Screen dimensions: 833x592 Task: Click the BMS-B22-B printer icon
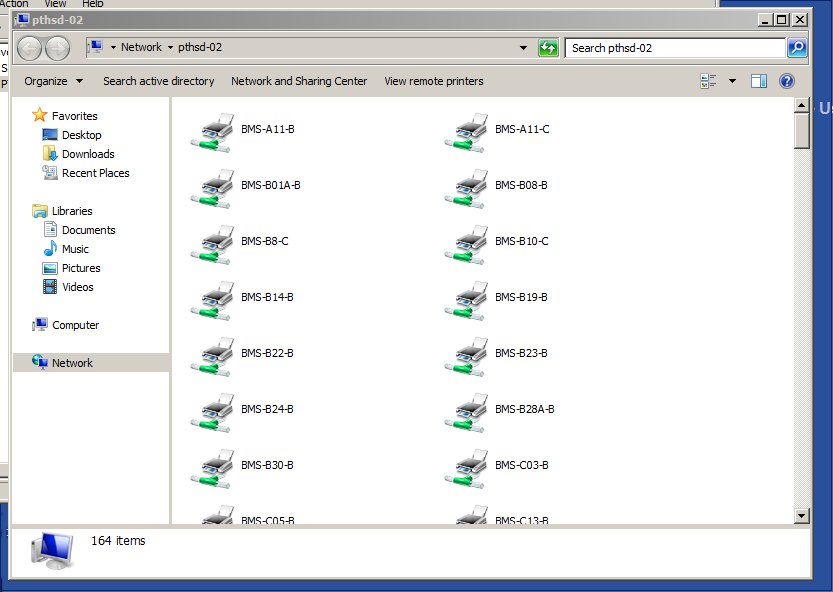click(212, 356)
